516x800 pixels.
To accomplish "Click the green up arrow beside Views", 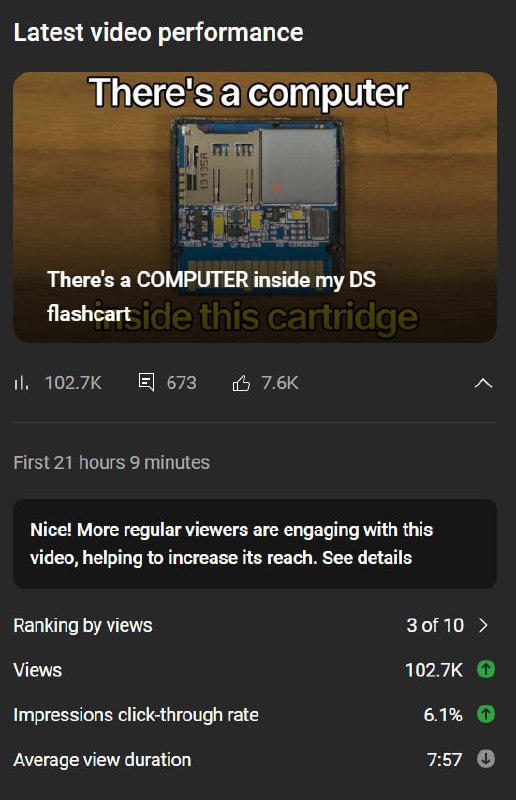I will point(485,669).
